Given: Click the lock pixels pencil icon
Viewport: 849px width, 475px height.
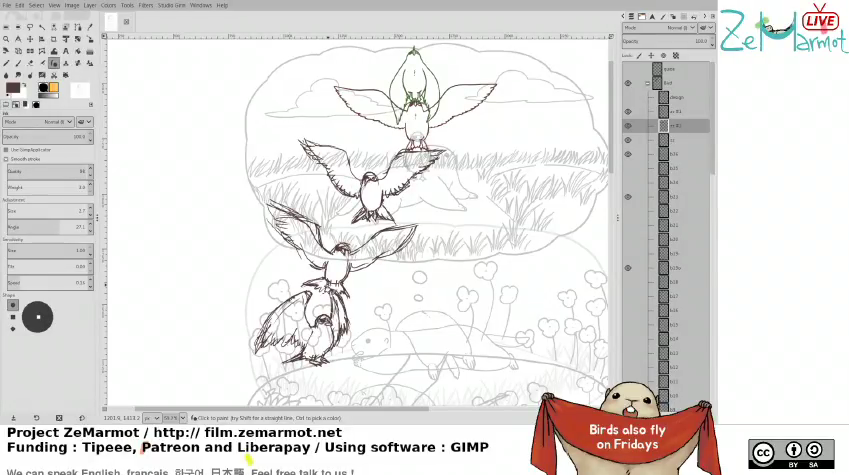Looking at the screenshot, I should point(640,55).
